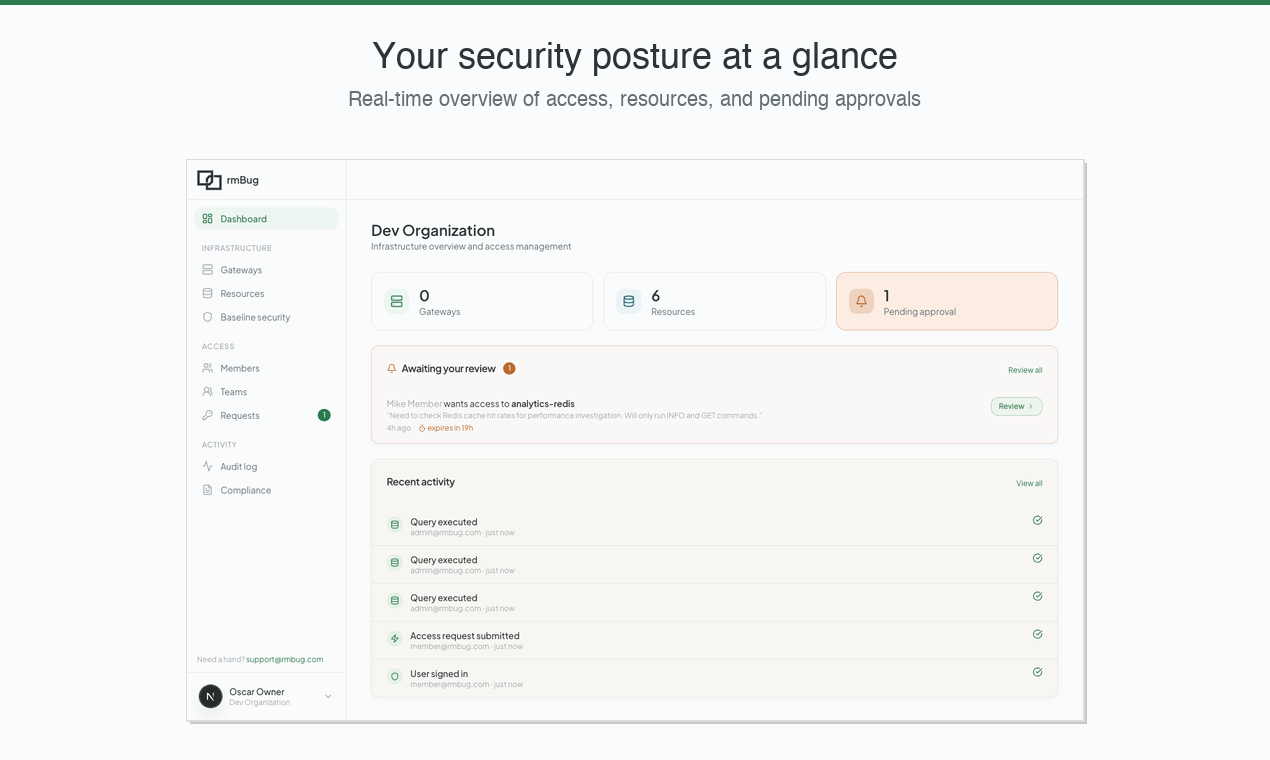Screen dimensions: 1270x760
Task: Click the Requests key icon in sidebar
Action: point(207,415)
